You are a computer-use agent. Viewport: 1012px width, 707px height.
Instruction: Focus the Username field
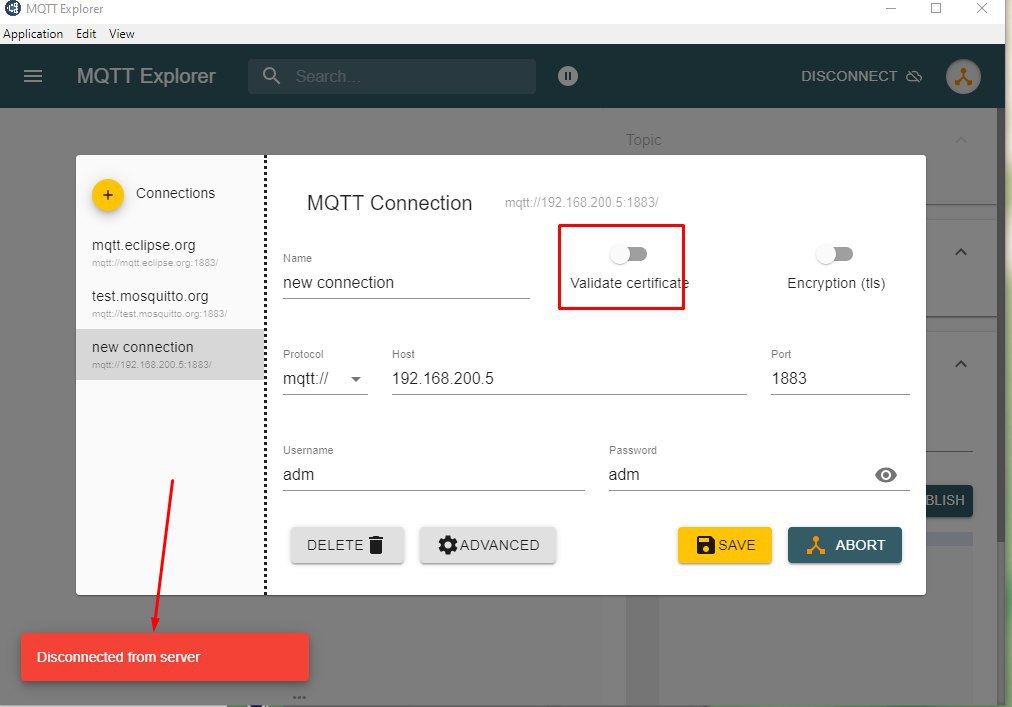point(433,475)
